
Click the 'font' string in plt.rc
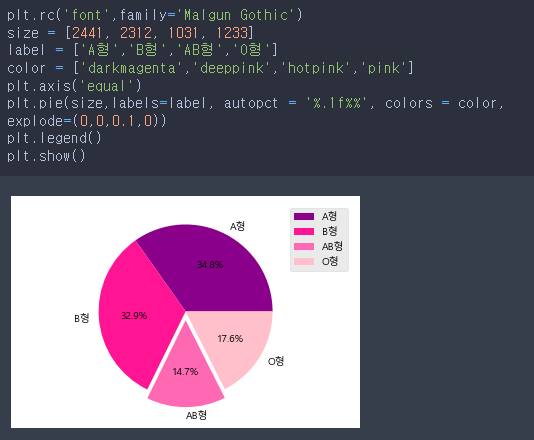click(87, 15)
